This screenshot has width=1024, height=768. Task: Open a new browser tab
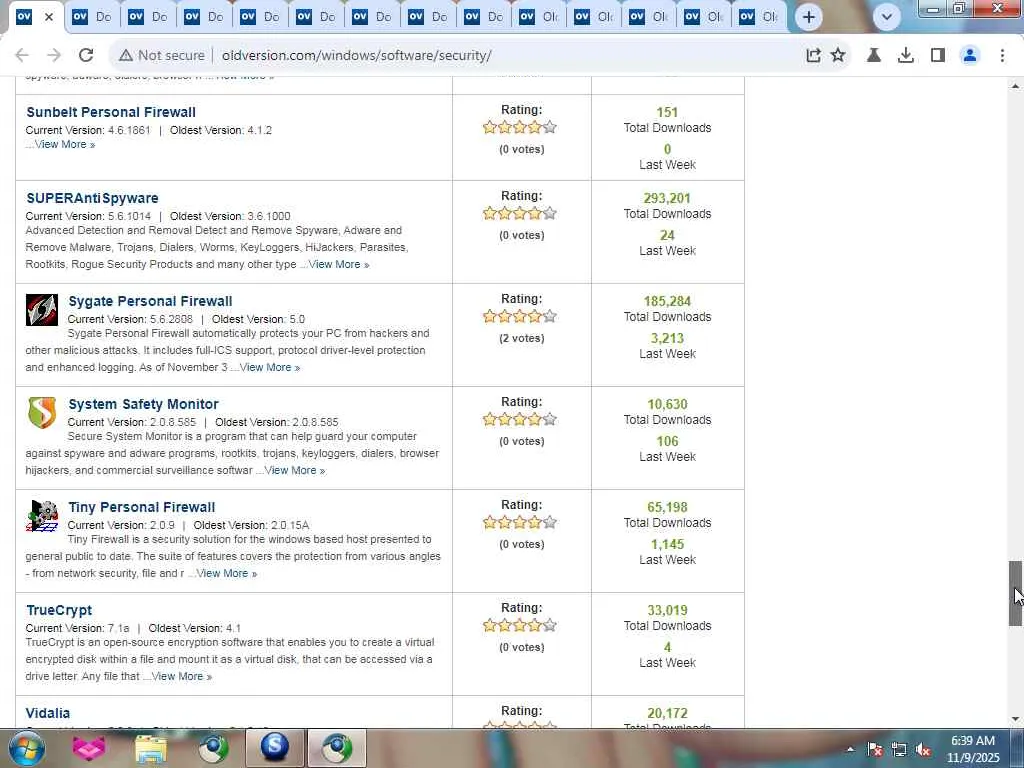click(808, 17)
